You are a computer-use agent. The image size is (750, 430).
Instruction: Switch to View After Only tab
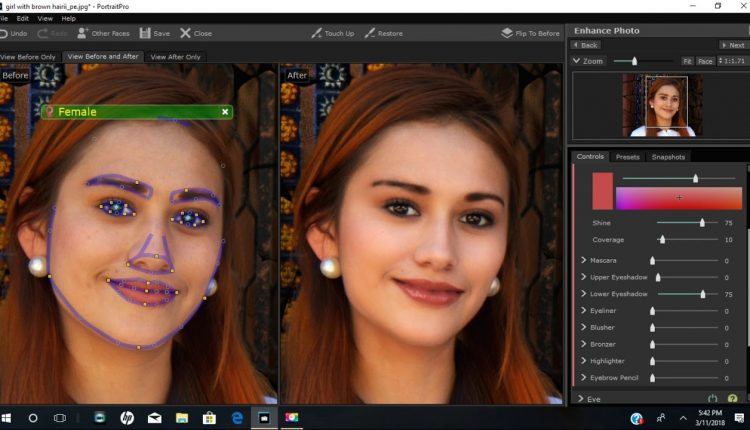176,57
